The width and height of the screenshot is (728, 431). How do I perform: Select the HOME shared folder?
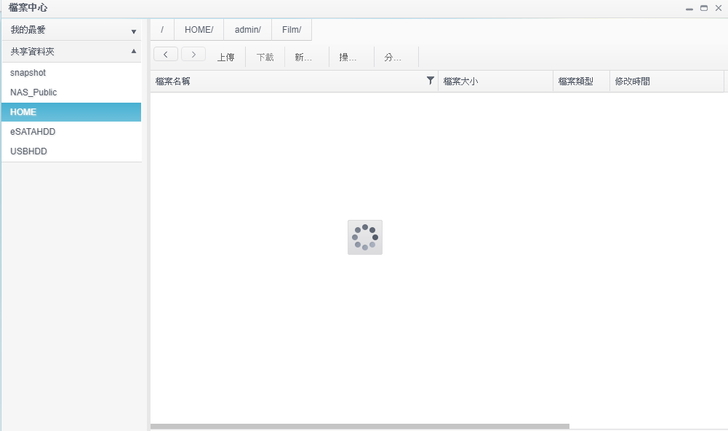point(72,112)
